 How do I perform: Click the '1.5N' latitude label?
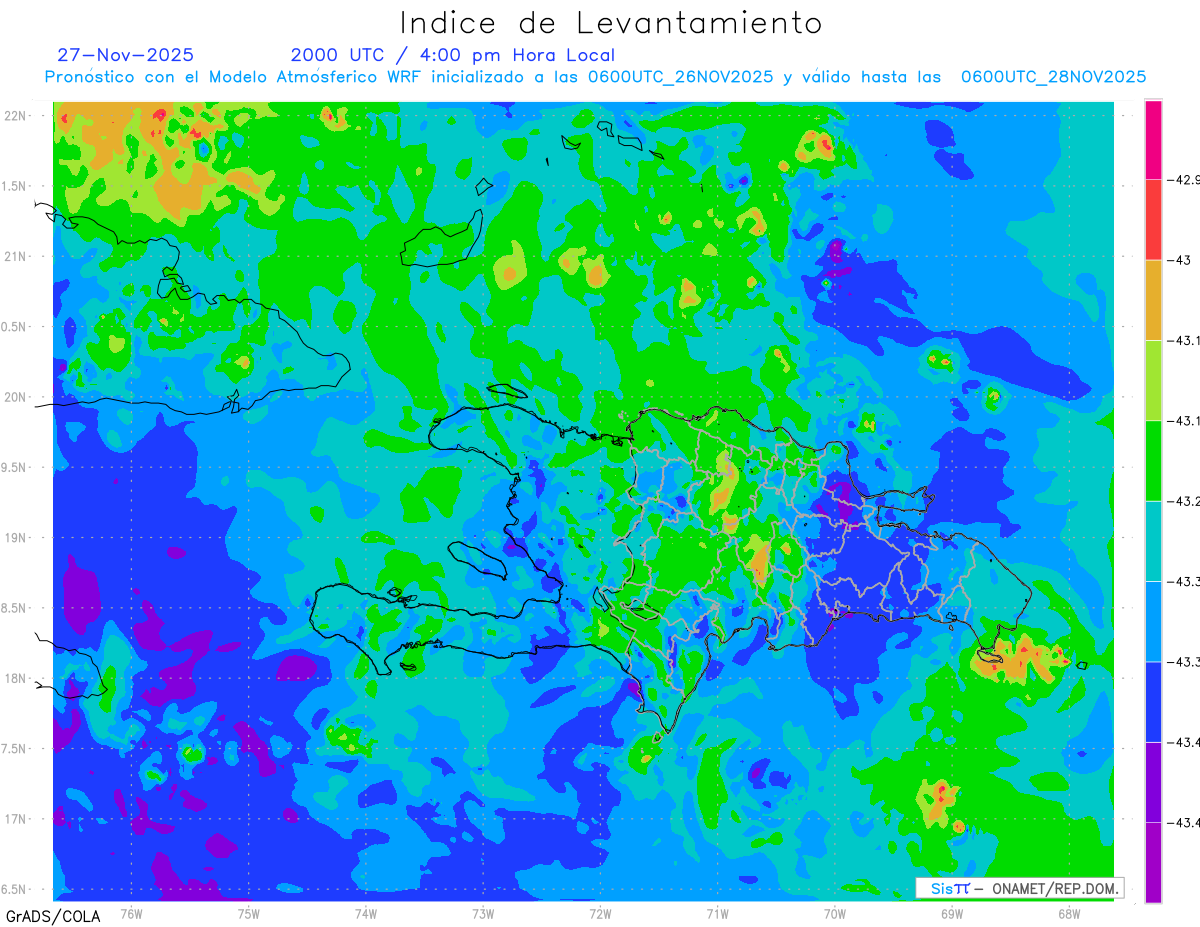(x=15, y=186)
